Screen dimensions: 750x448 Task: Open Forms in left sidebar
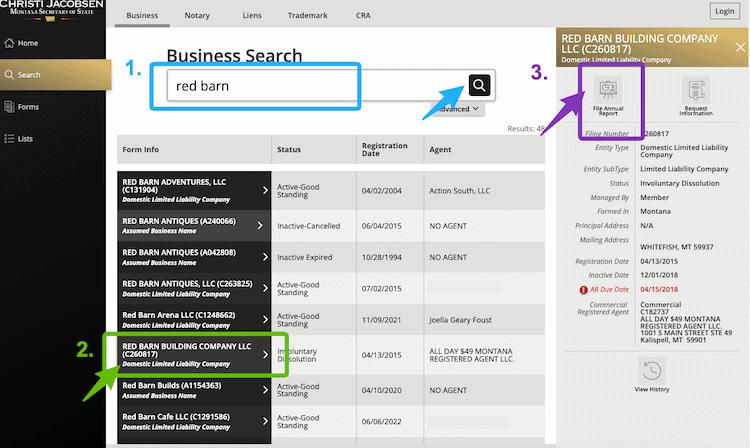coord(28,106)
